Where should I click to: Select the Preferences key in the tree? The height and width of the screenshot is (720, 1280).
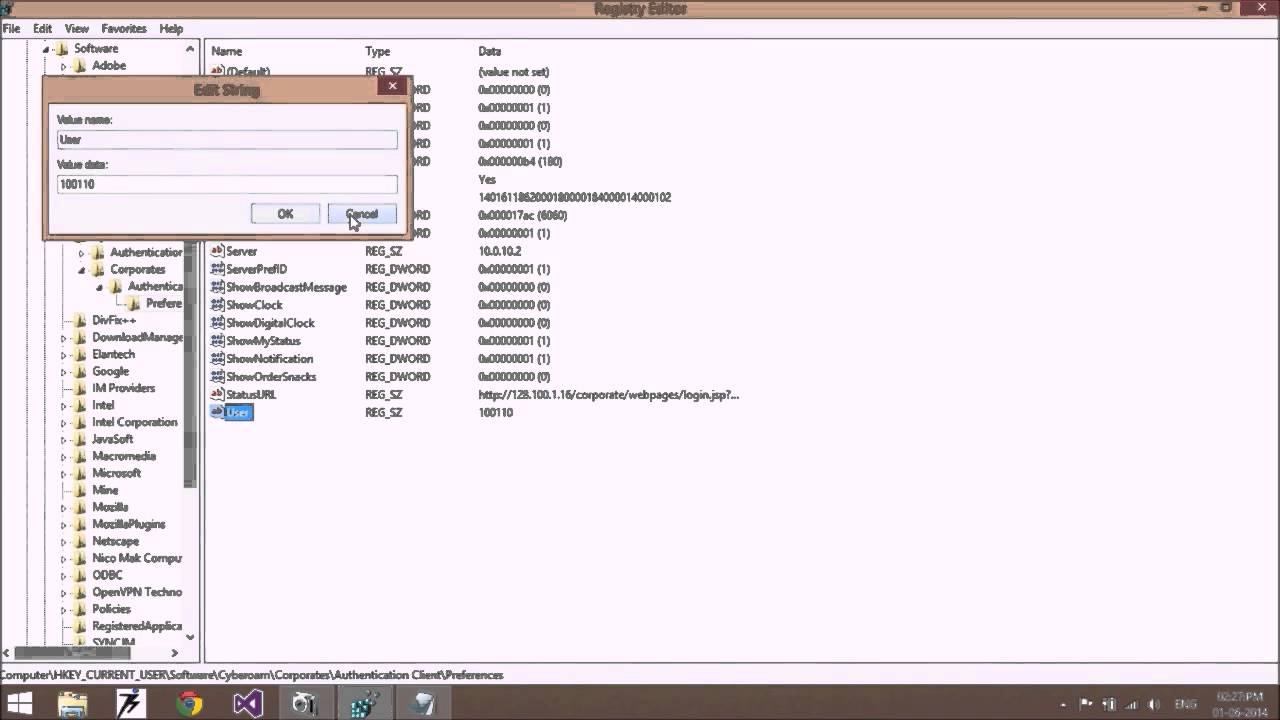click(163, 303)
